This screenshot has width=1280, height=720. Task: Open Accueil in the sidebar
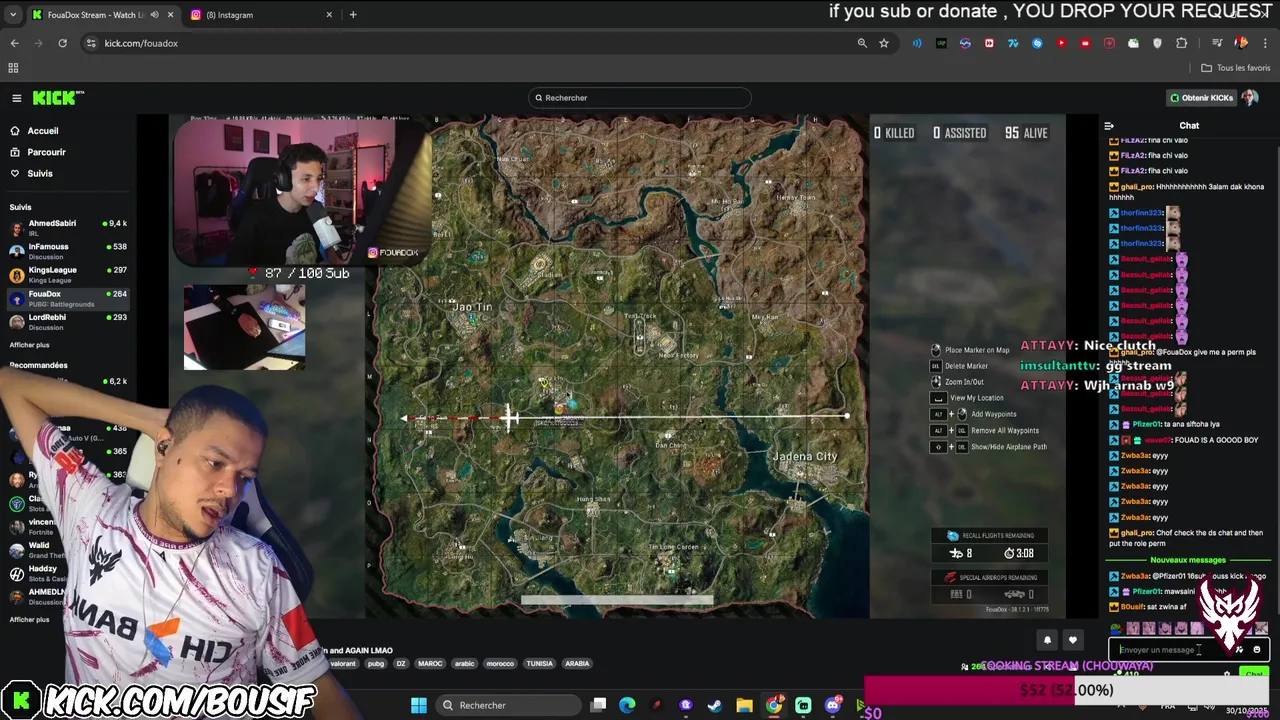43,131
